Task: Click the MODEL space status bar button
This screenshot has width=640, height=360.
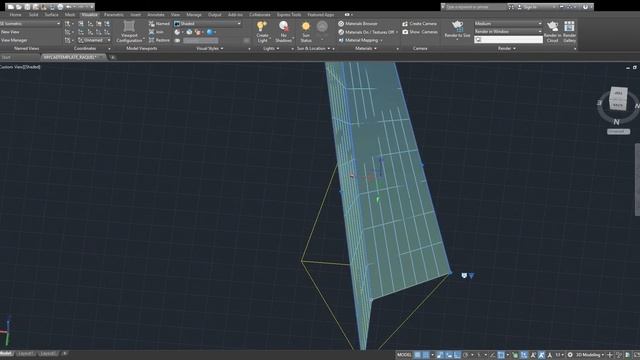Action: pyautogui.click(x=404, y=355)
